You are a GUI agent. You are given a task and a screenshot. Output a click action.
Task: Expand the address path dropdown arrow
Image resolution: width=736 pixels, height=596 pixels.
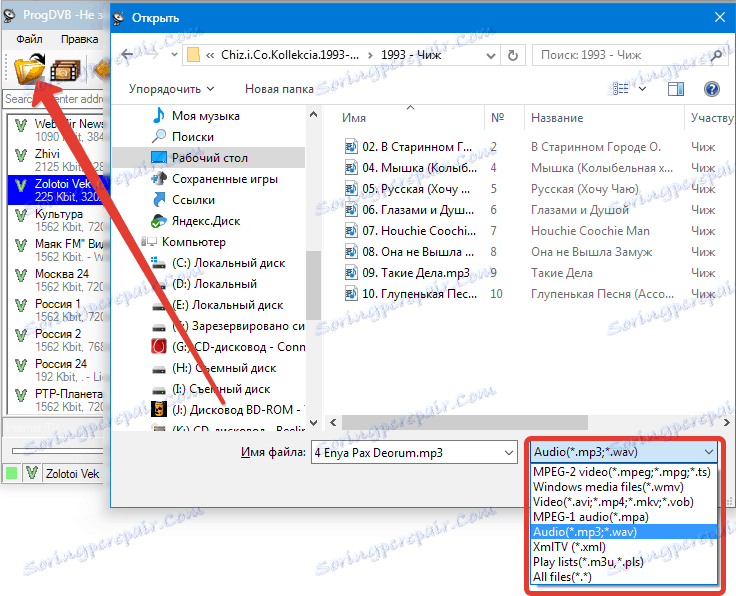(491, 56)
